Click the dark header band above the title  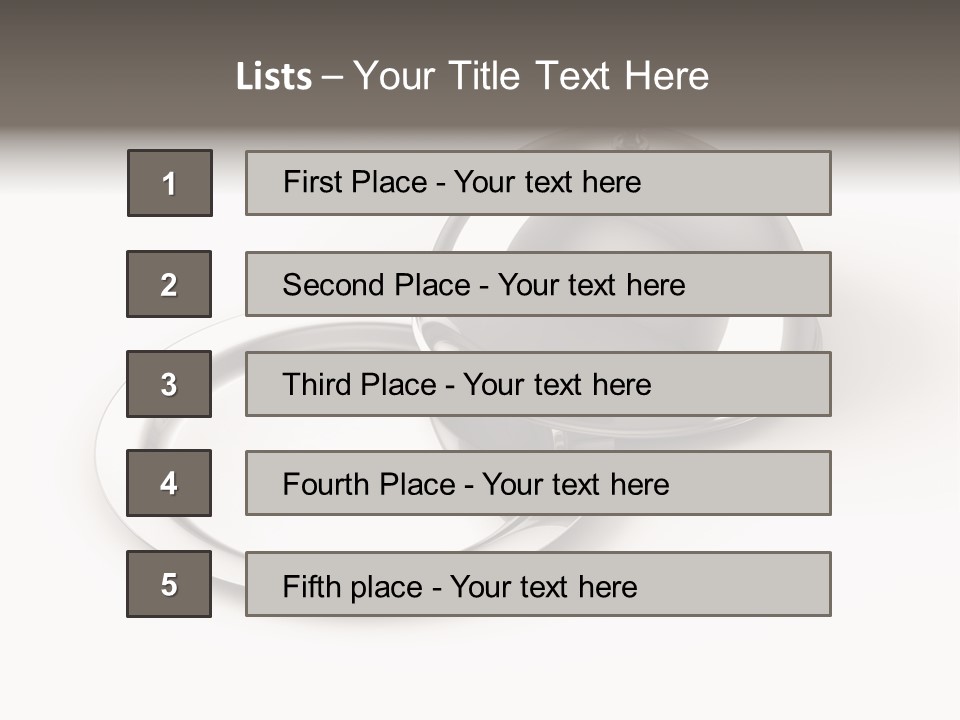point(480,22)
